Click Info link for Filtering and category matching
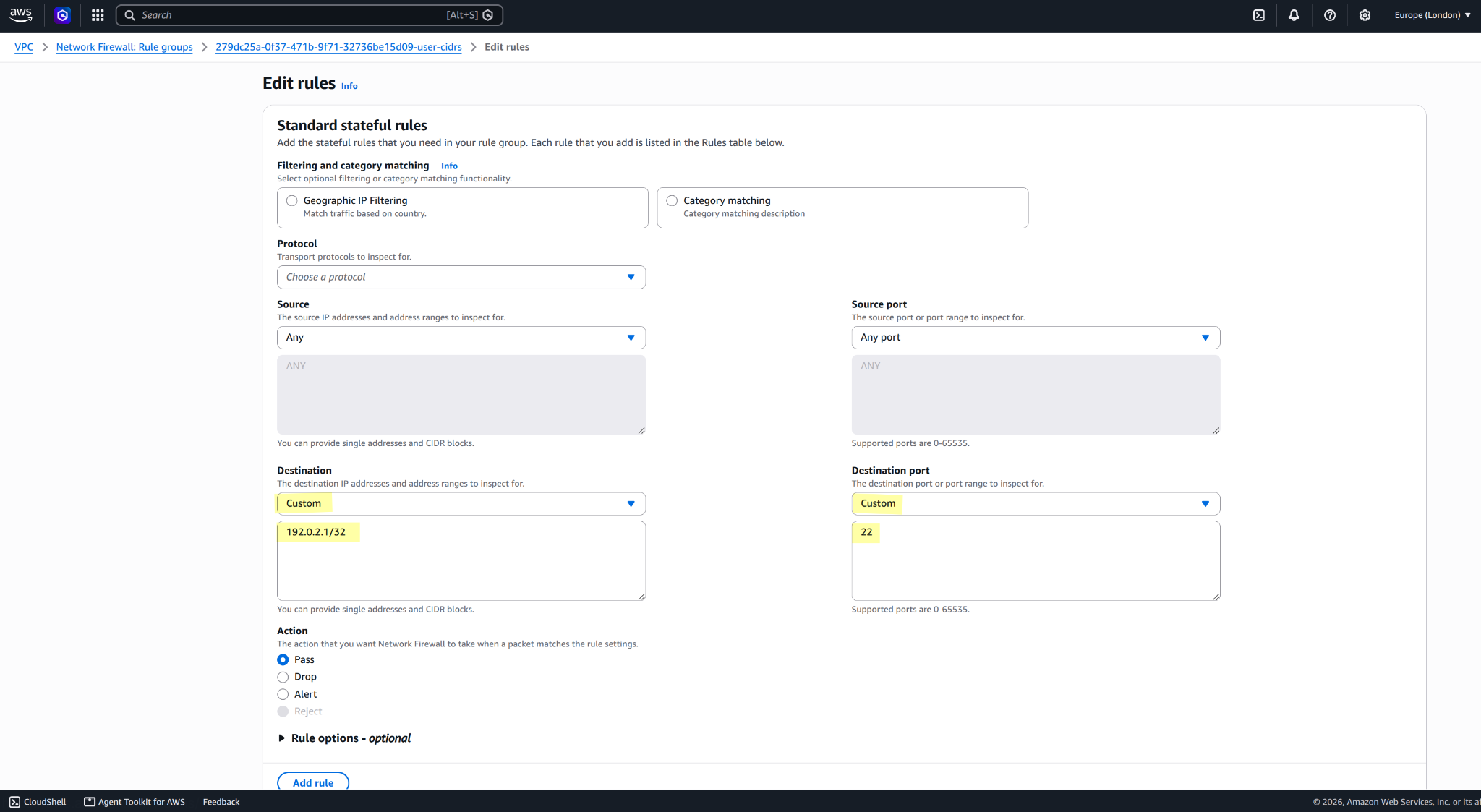Viewport: 1481px width, 812px height. click(449, 166)
